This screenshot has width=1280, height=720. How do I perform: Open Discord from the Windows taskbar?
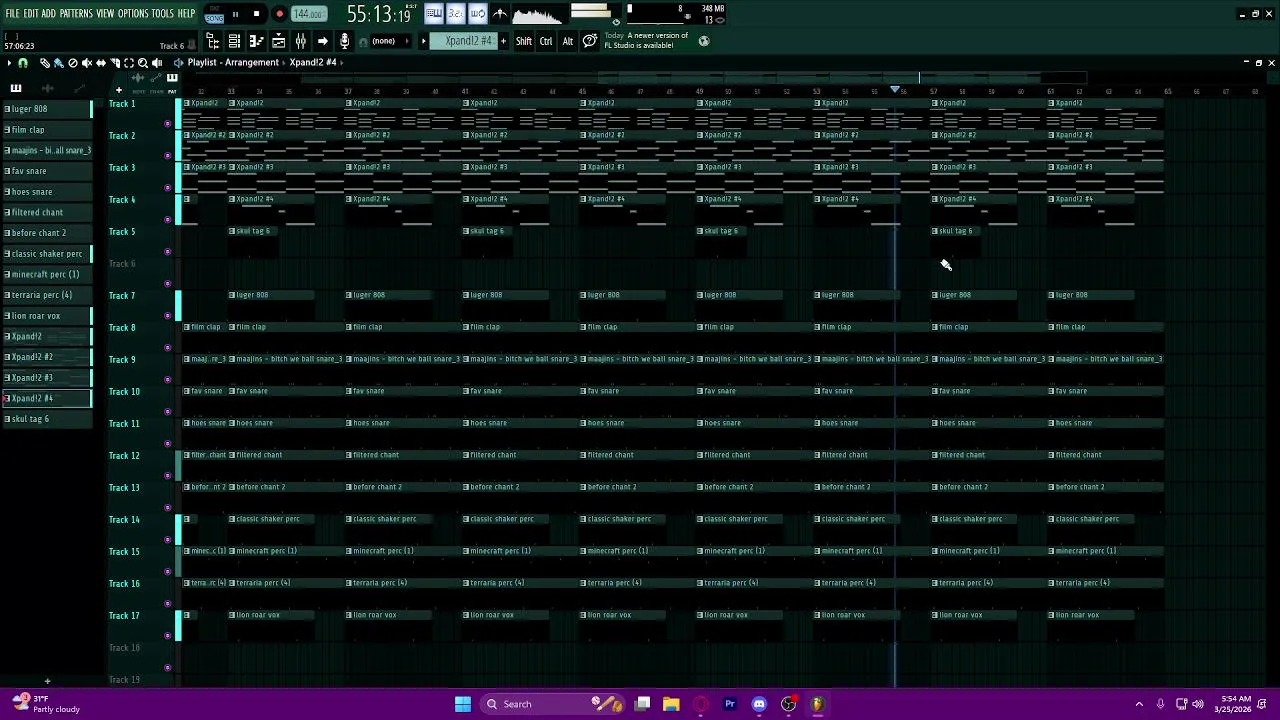pyautogui.click(x=759, y=704)
